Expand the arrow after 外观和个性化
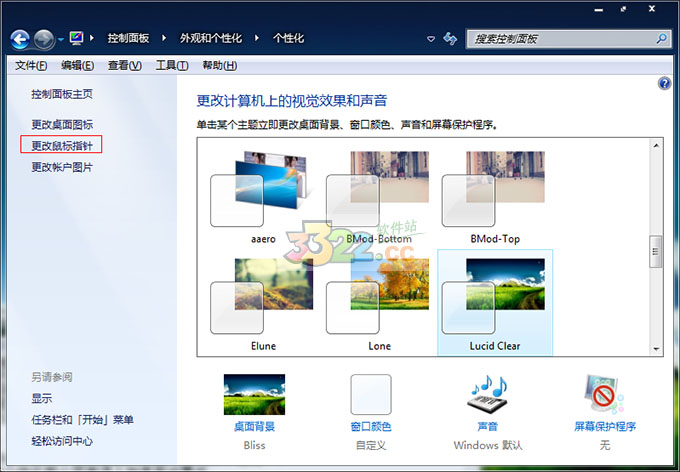 pyautogui.click(x=257, y=38)
